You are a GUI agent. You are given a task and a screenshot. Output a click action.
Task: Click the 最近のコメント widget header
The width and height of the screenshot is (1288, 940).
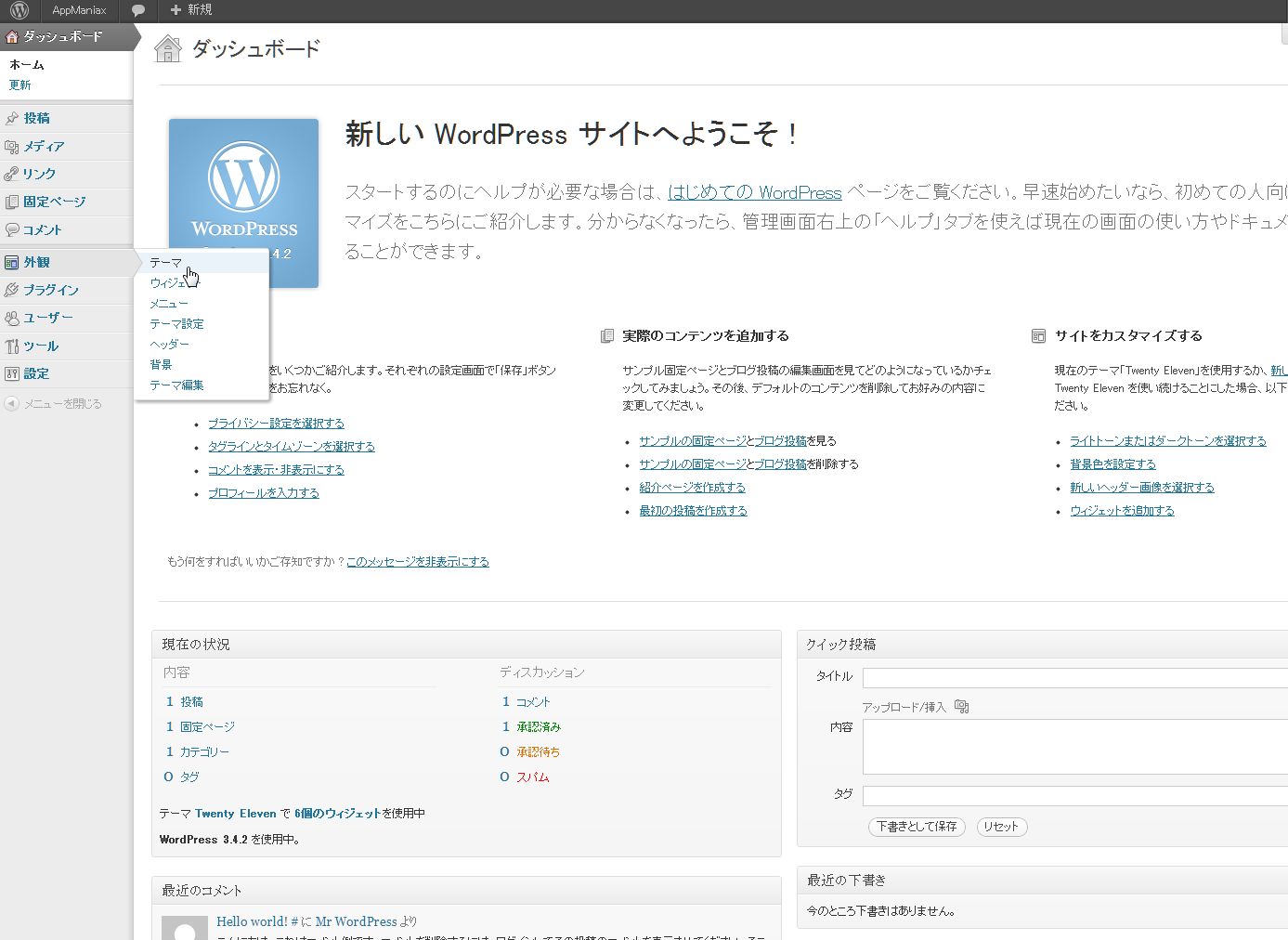pyautogui.click(x=466, y=890)
